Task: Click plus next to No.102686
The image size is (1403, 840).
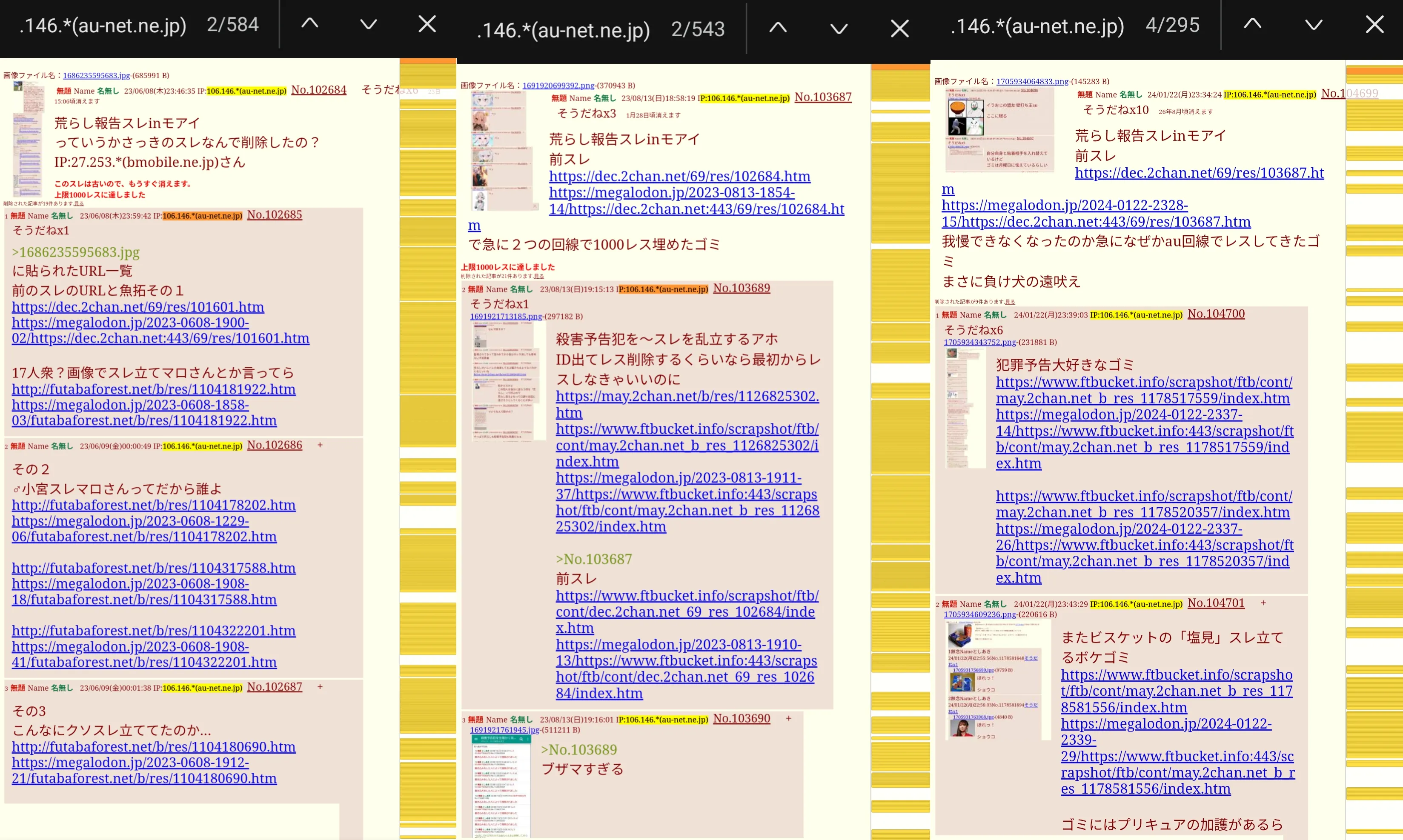Action: tap(320, 445)
